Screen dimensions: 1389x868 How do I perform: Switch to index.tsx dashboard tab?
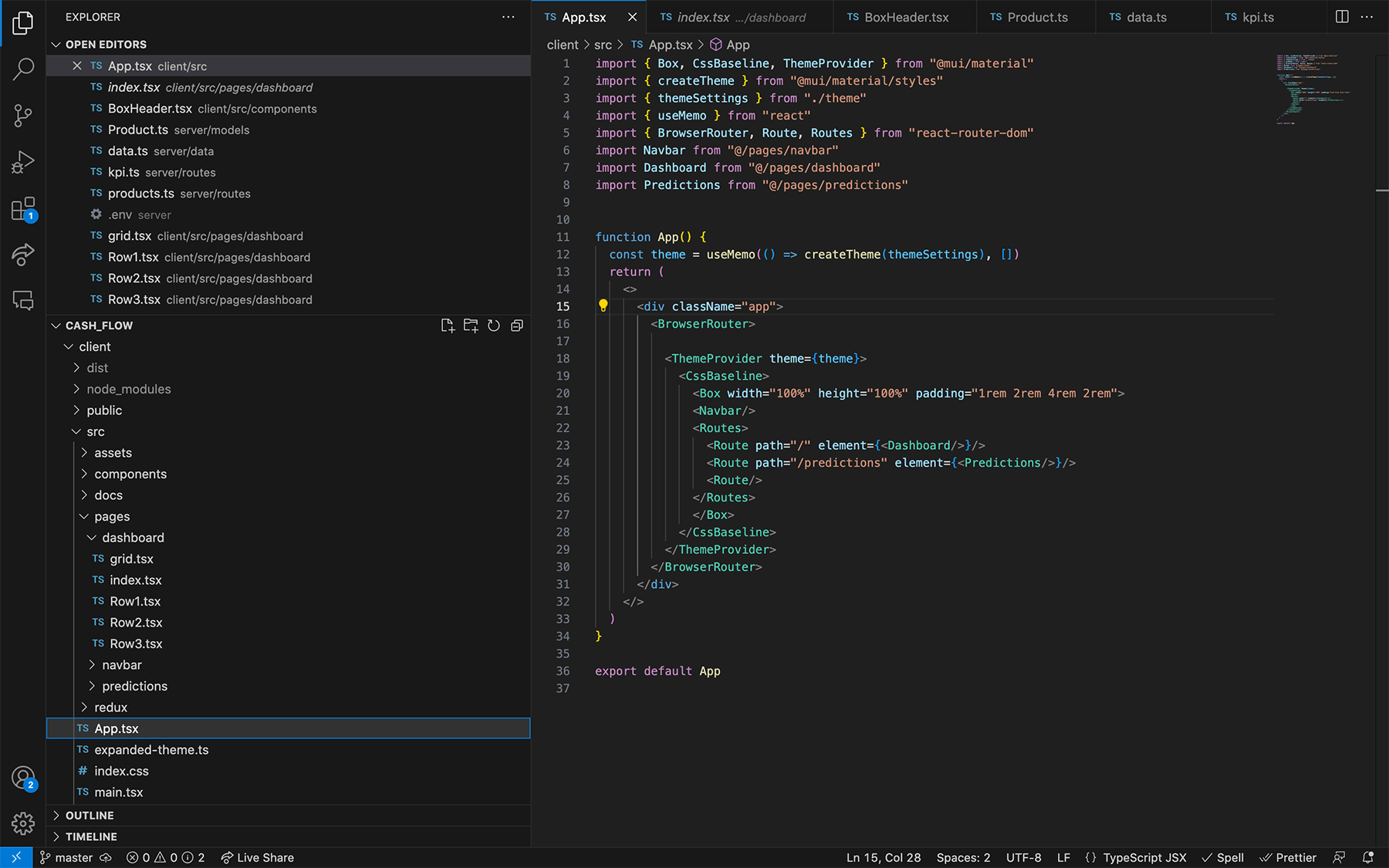(x=740, y=17)
